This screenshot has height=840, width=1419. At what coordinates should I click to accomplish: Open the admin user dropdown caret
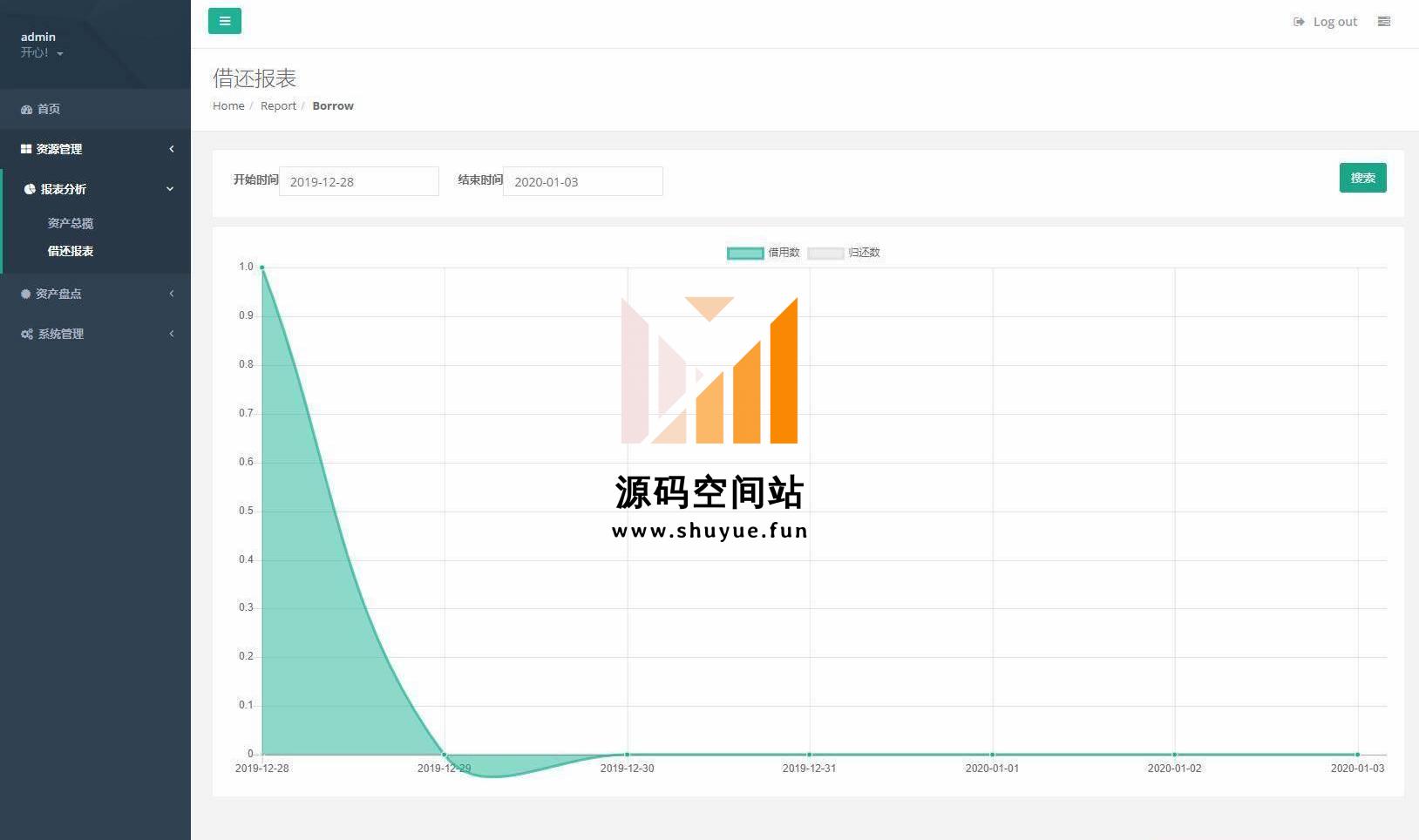pyautogui.click(x=60, y=54)
